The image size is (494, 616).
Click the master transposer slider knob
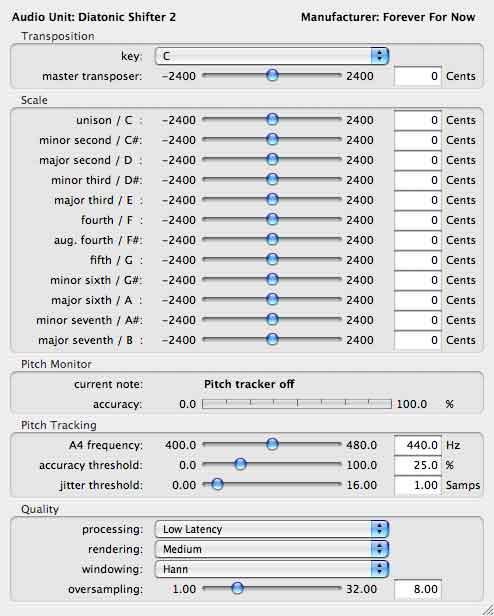pyautogui.click(x=272, y=75)
